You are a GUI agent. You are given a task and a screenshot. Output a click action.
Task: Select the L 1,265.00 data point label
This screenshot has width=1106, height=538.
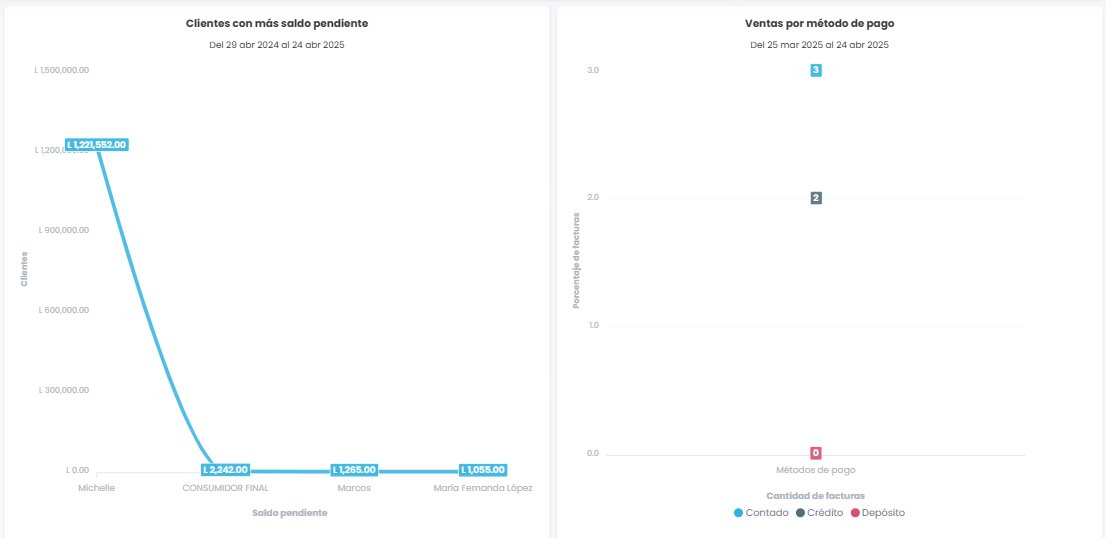click(355, 470)
